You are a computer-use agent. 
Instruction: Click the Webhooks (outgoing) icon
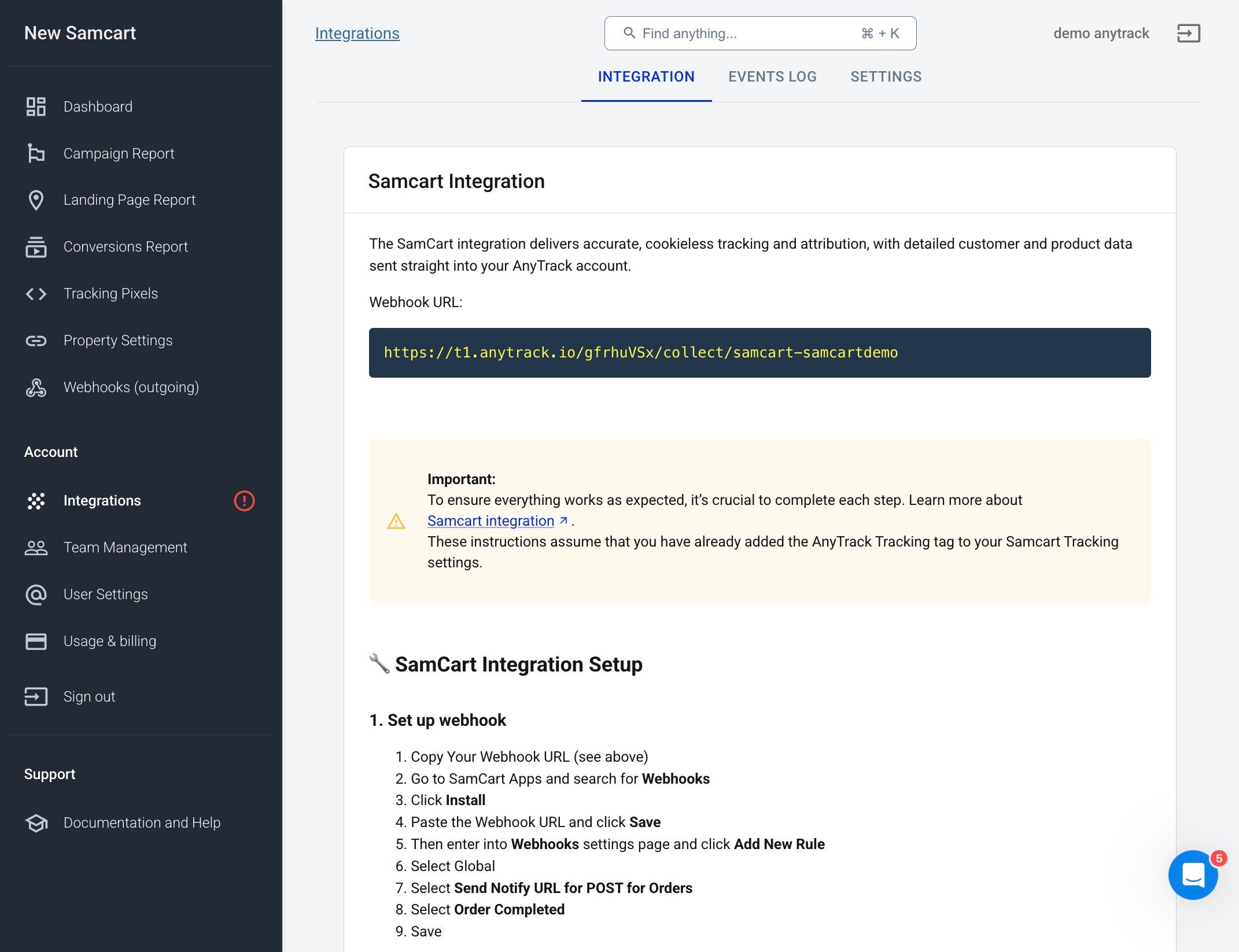(x=36, y=388)
